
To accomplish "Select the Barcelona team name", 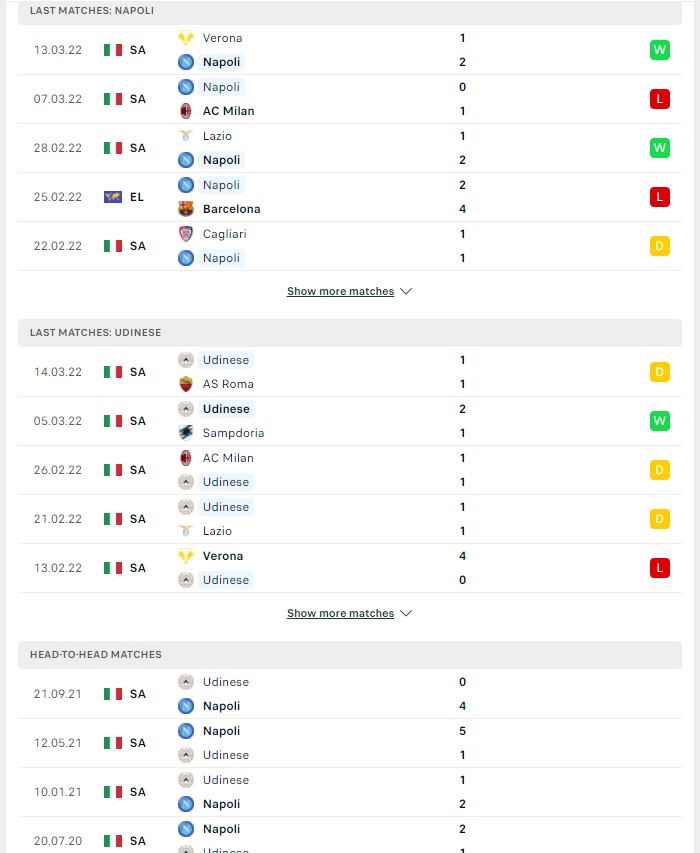I will 232,209.
